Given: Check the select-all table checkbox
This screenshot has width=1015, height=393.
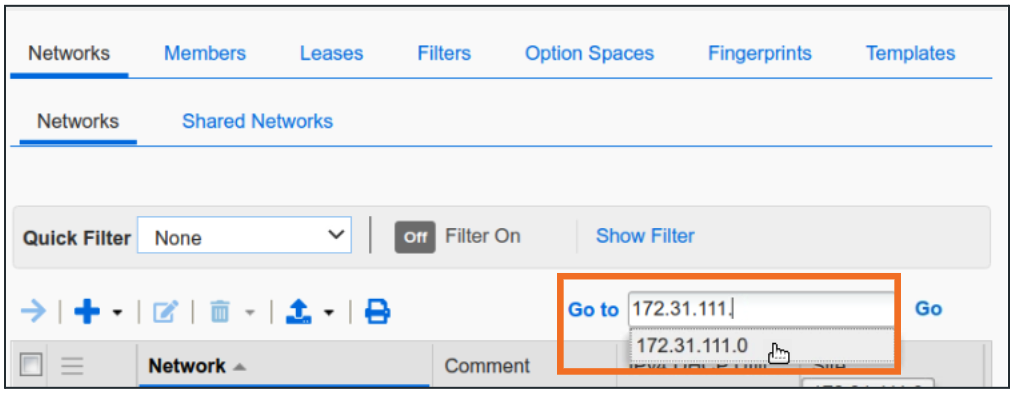Looking at the screenshot, I should (31, 365).
